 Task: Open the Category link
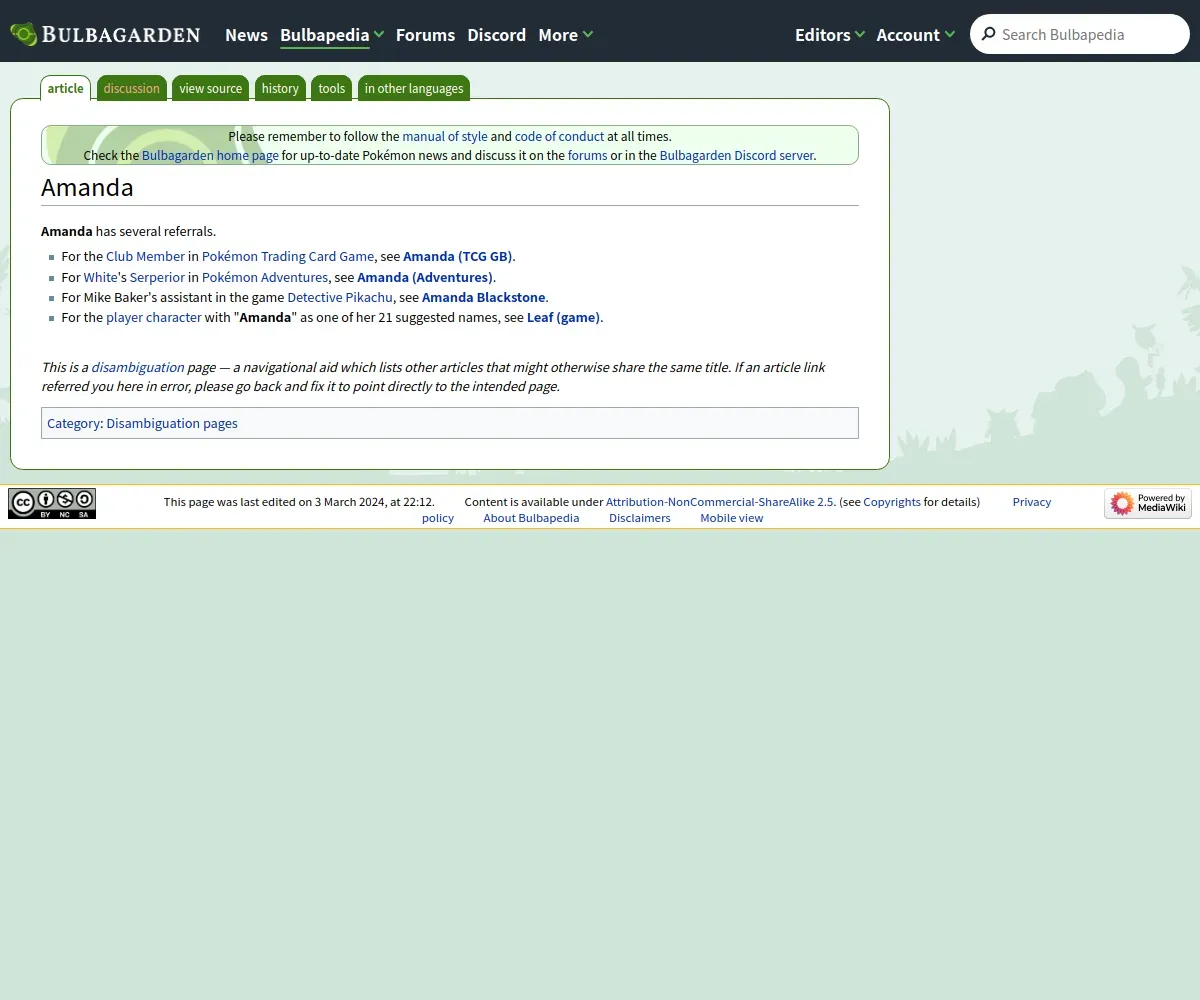pos(73,423)
